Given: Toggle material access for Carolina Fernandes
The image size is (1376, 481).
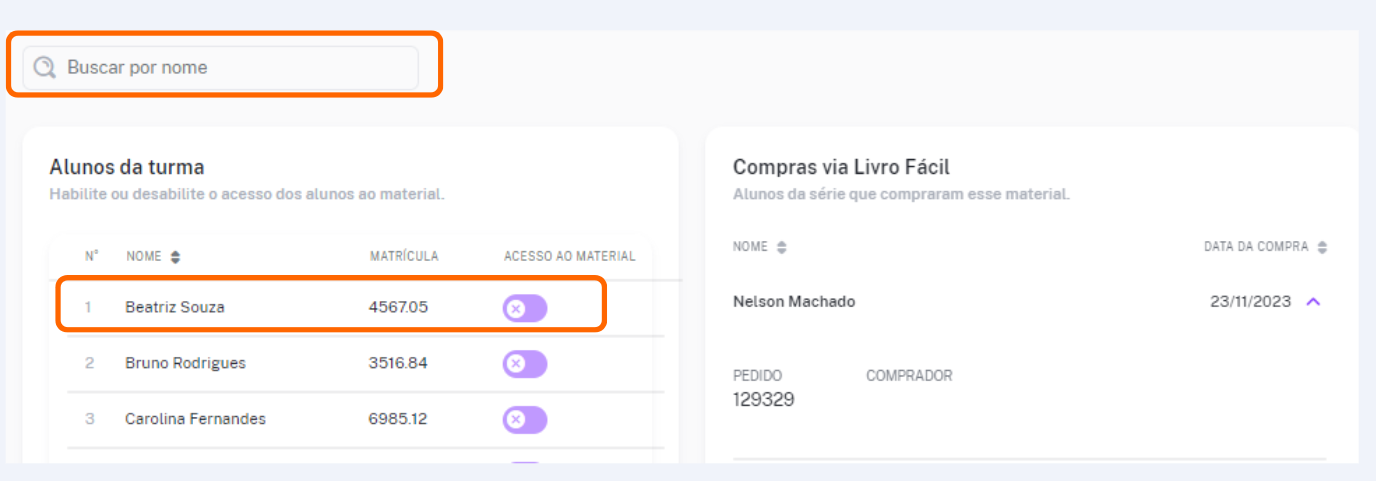Looking at the screenshot, I should tap(525, 420).
